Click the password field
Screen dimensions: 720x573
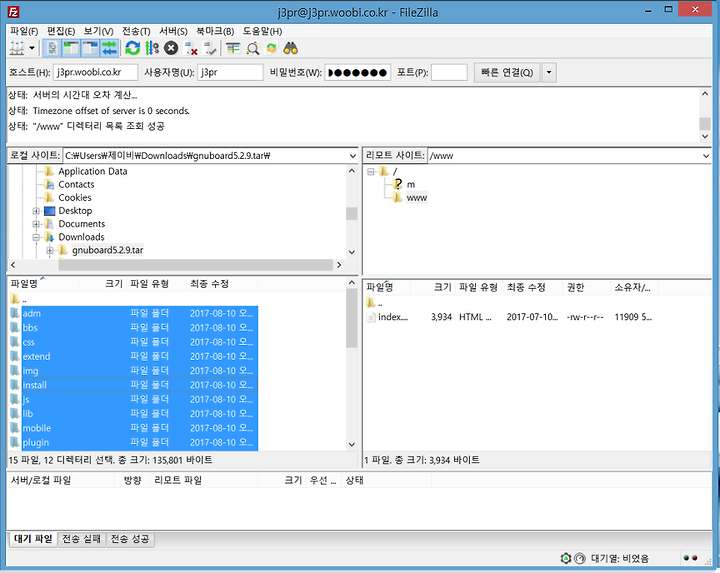pyautogui.click(x=358, y=73)
